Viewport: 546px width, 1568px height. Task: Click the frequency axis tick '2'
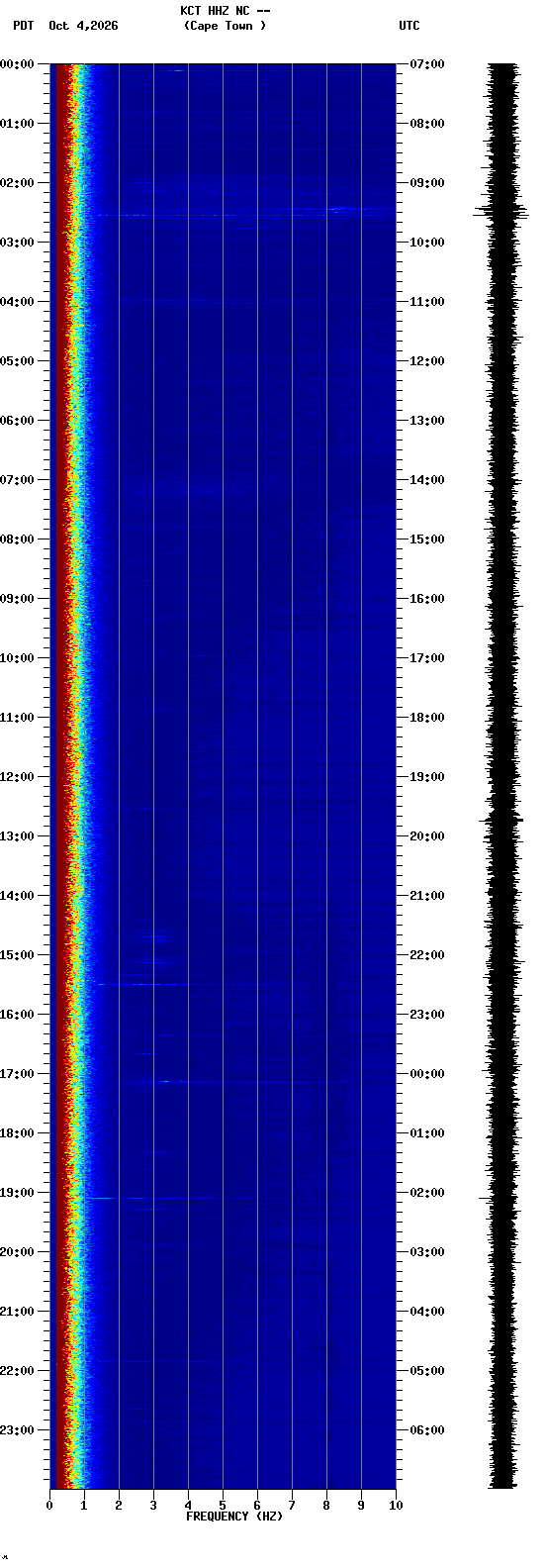click(x=119, y=1506)
